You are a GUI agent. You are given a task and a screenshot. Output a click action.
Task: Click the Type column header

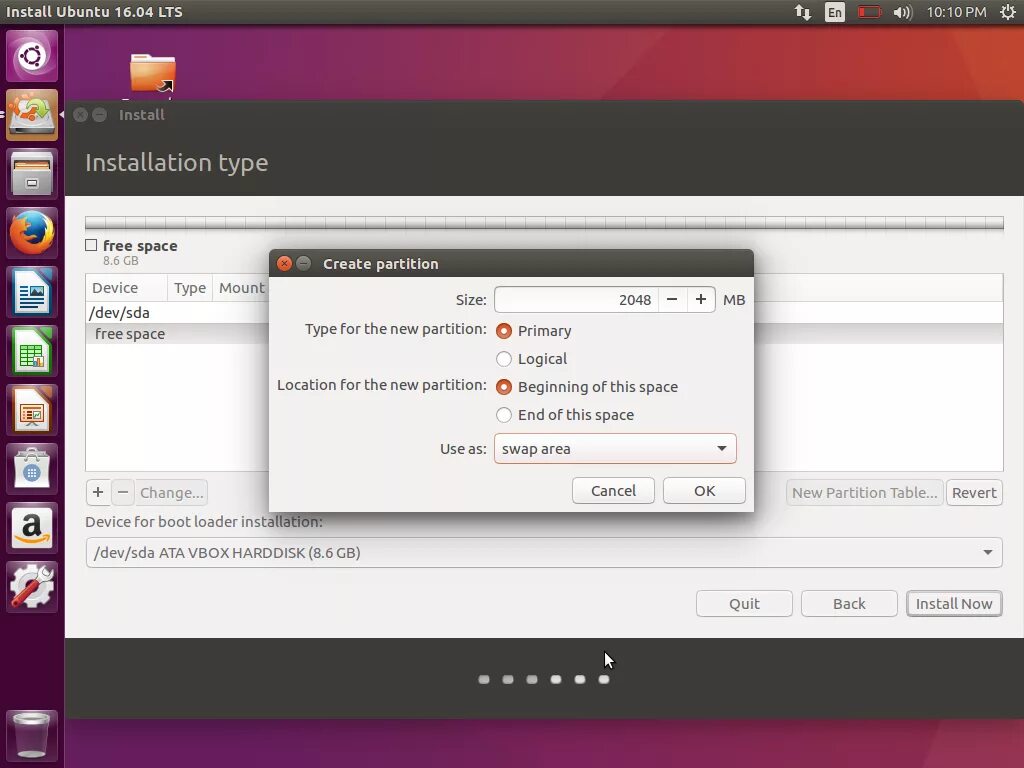tap(190, 288)
